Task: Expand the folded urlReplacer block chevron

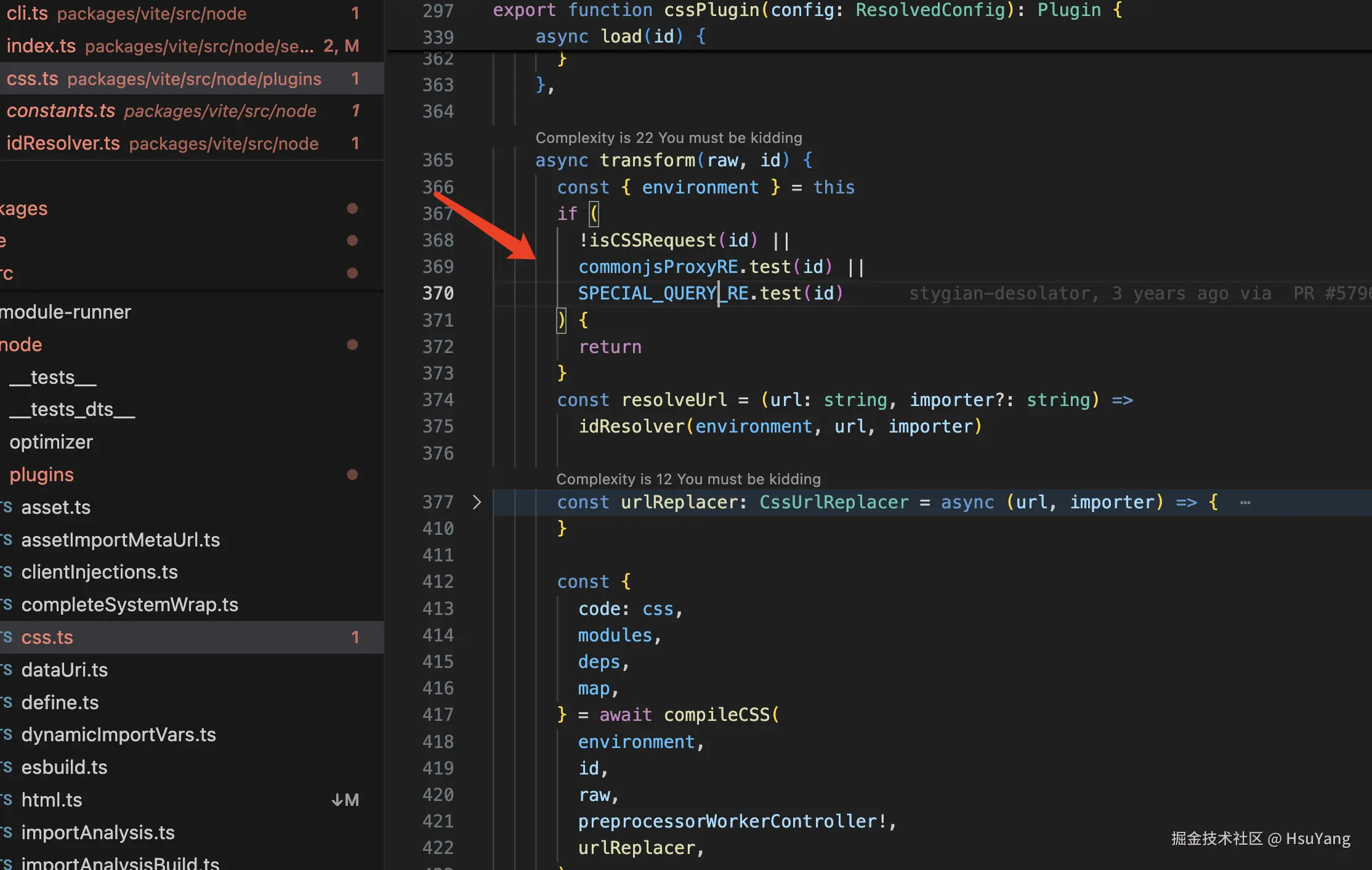Action: pyautogui.click(x=477, y=502)
